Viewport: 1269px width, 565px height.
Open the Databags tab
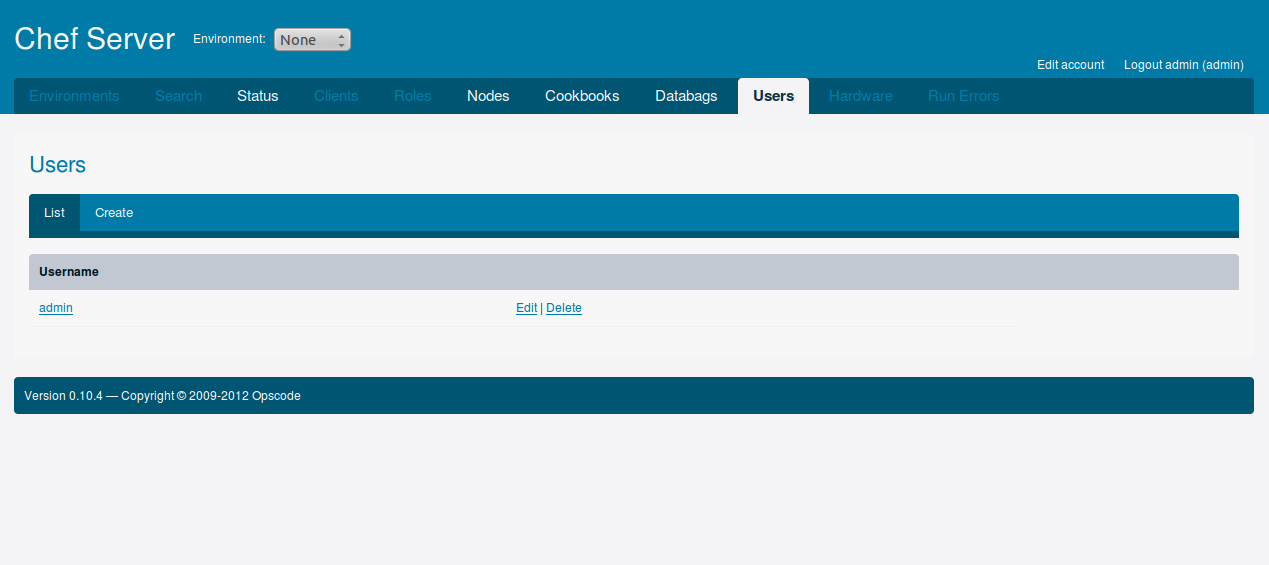tap(686, 96)
